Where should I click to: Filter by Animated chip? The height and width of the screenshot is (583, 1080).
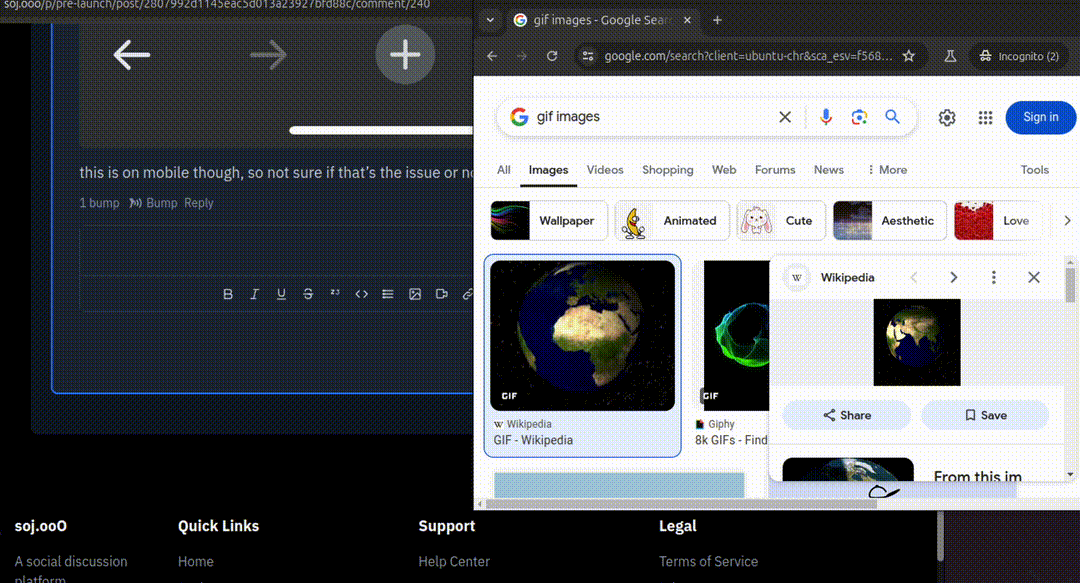(x=672, y=221)
